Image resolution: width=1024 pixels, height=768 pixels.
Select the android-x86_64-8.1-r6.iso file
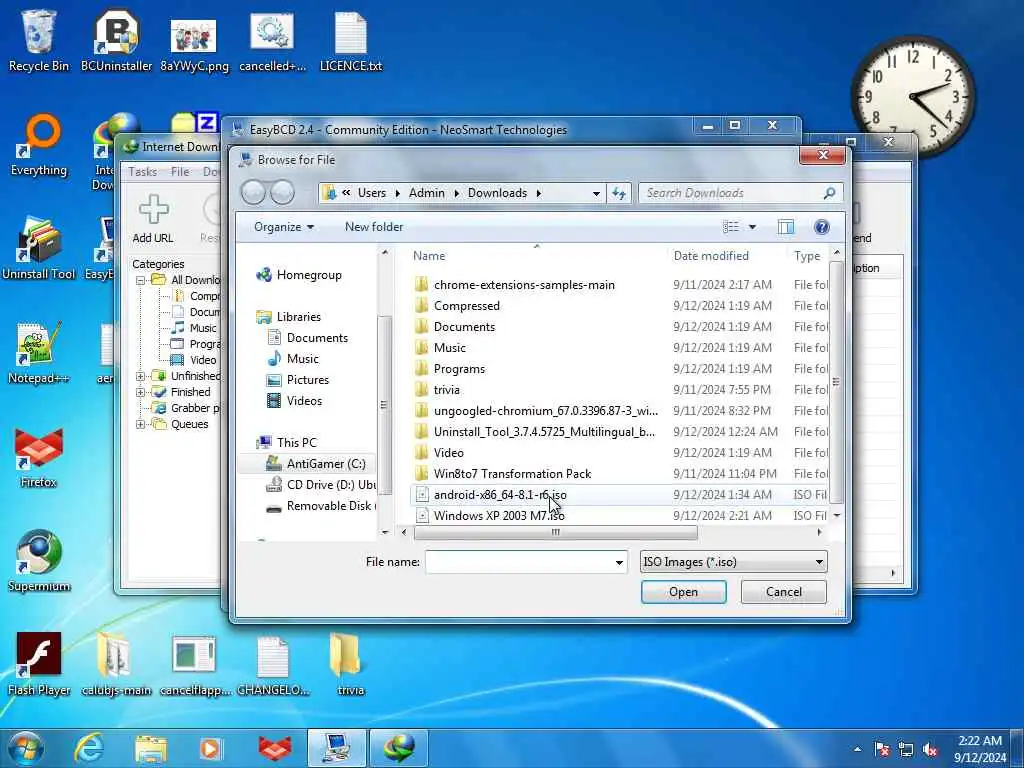click(500, 495)
